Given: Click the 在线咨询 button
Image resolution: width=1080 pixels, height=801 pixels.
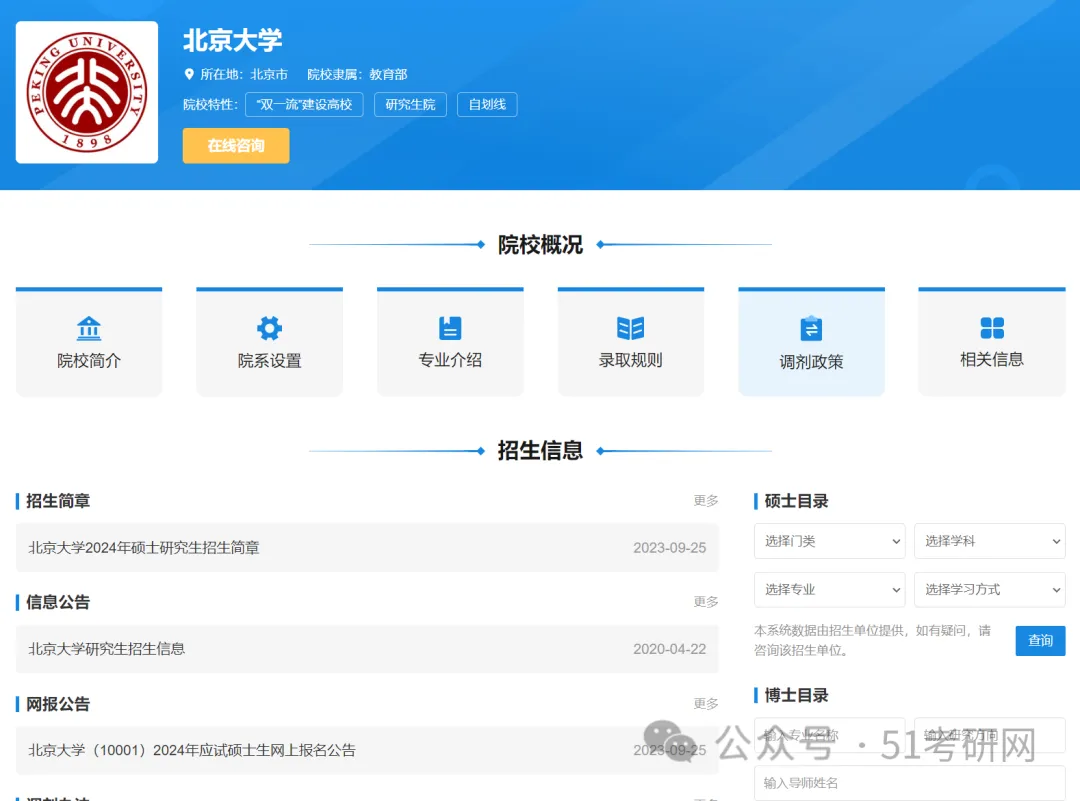Looking at the screenshot, I should pos(236,145).
